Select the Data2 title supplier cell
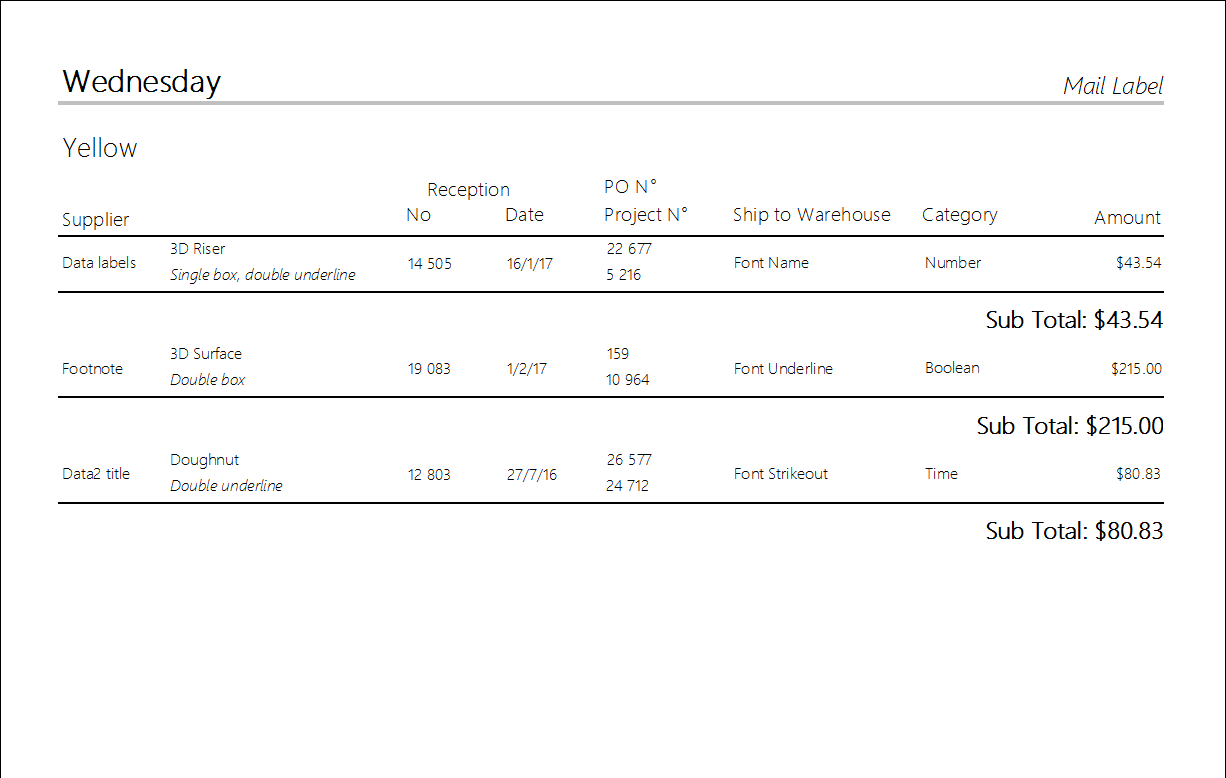This screenshot has height=778, width=1226. (96, 474)
